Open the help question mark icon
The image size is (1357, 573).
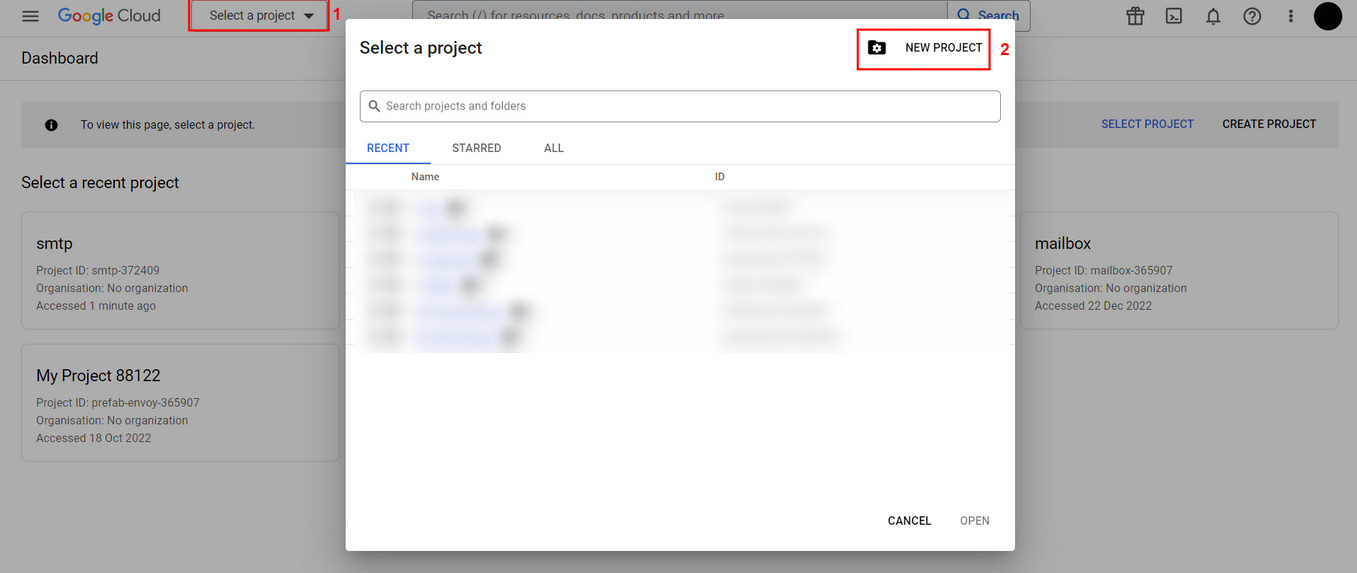click(x=1252, y=16)
